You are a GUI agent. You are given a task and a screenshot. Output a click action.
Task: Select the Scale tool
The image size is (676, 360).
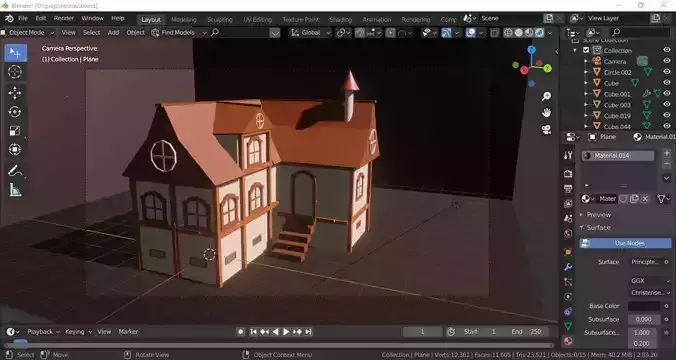[15, 131]
